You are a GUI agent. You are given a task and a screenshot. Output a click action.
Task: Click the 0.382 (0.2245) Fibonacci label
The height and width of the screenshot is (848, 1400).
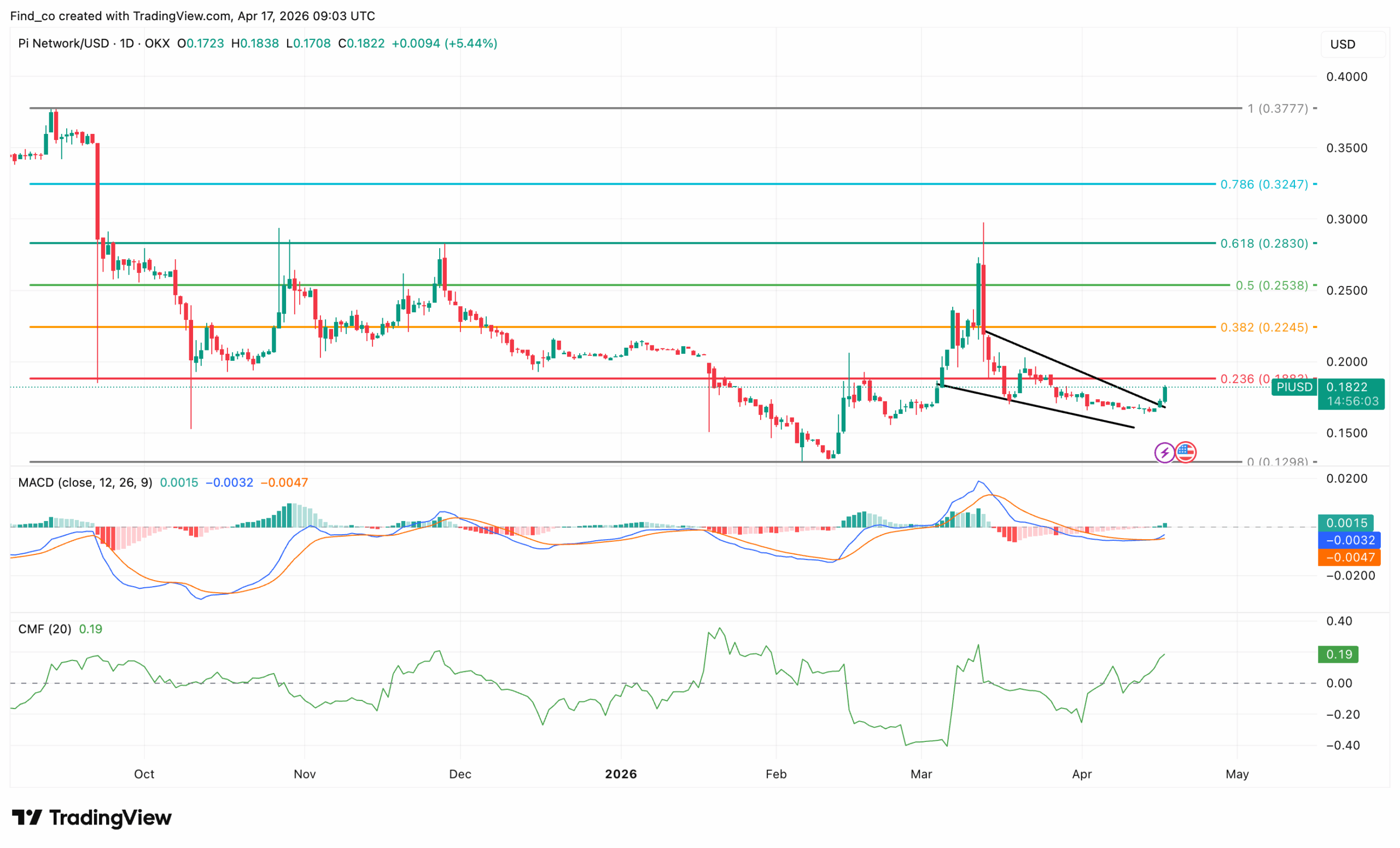tap(1264, 327)
